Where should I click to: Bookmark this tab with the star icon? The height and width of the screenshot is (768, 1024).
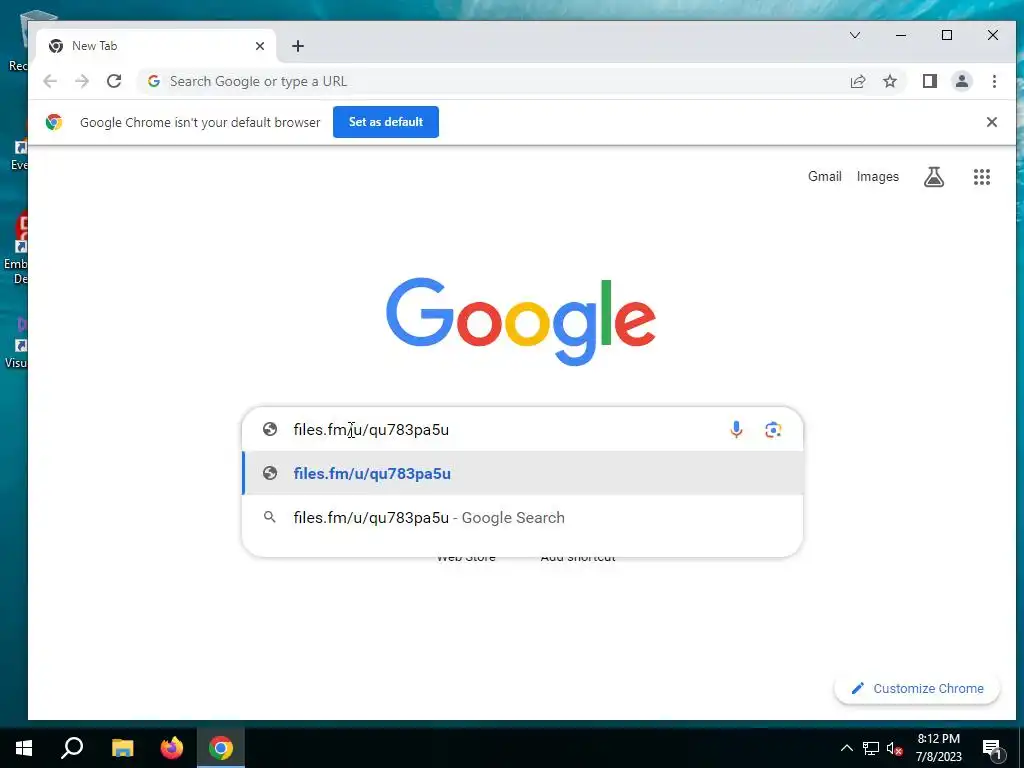click(x=889, y=81)
